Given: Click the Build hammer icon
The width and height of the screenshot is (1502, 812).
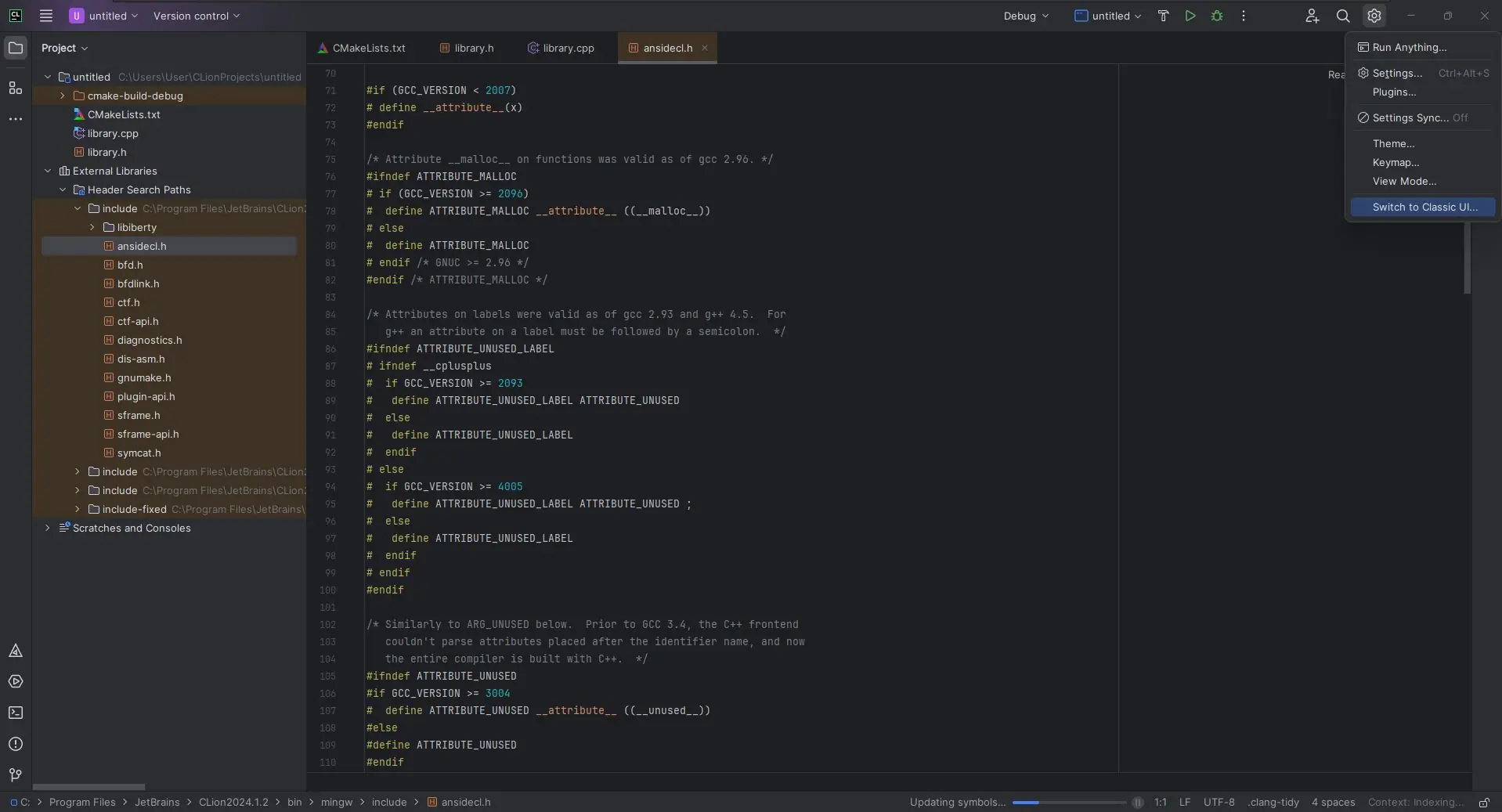Looking at the screenshot, I should 1163,16.
